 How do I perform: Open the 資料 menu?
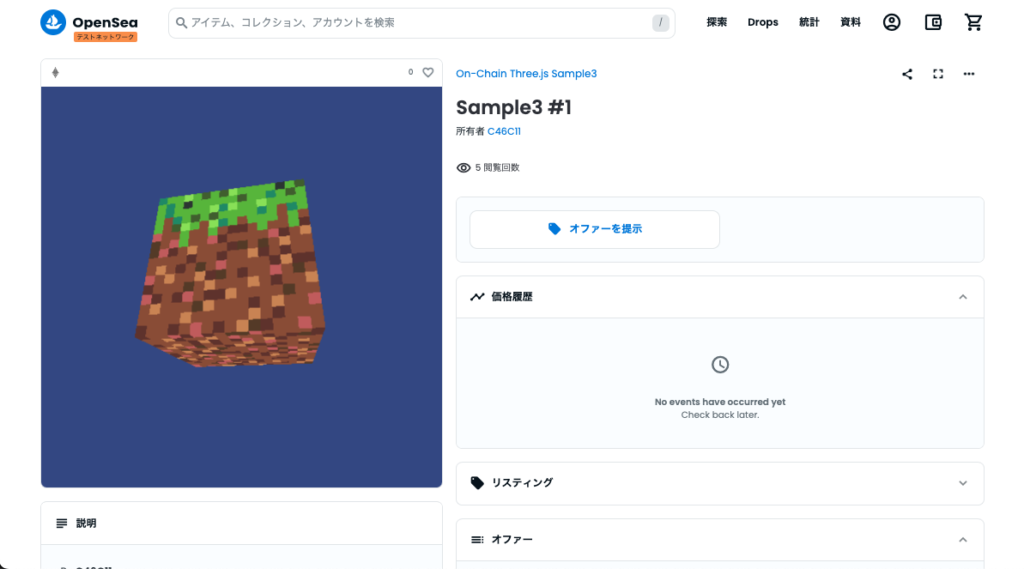[x=850, y=22]
